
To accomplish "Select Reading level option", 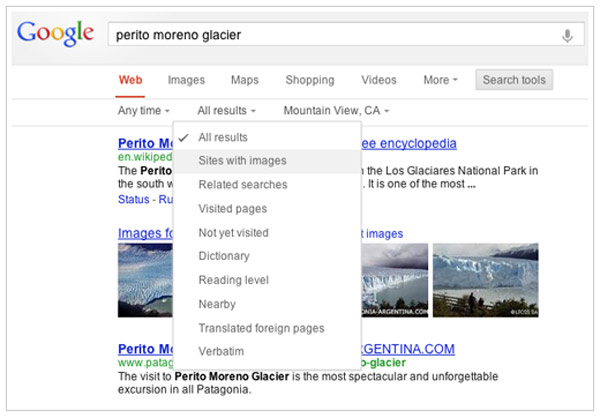I will click(x=267, y=280).
